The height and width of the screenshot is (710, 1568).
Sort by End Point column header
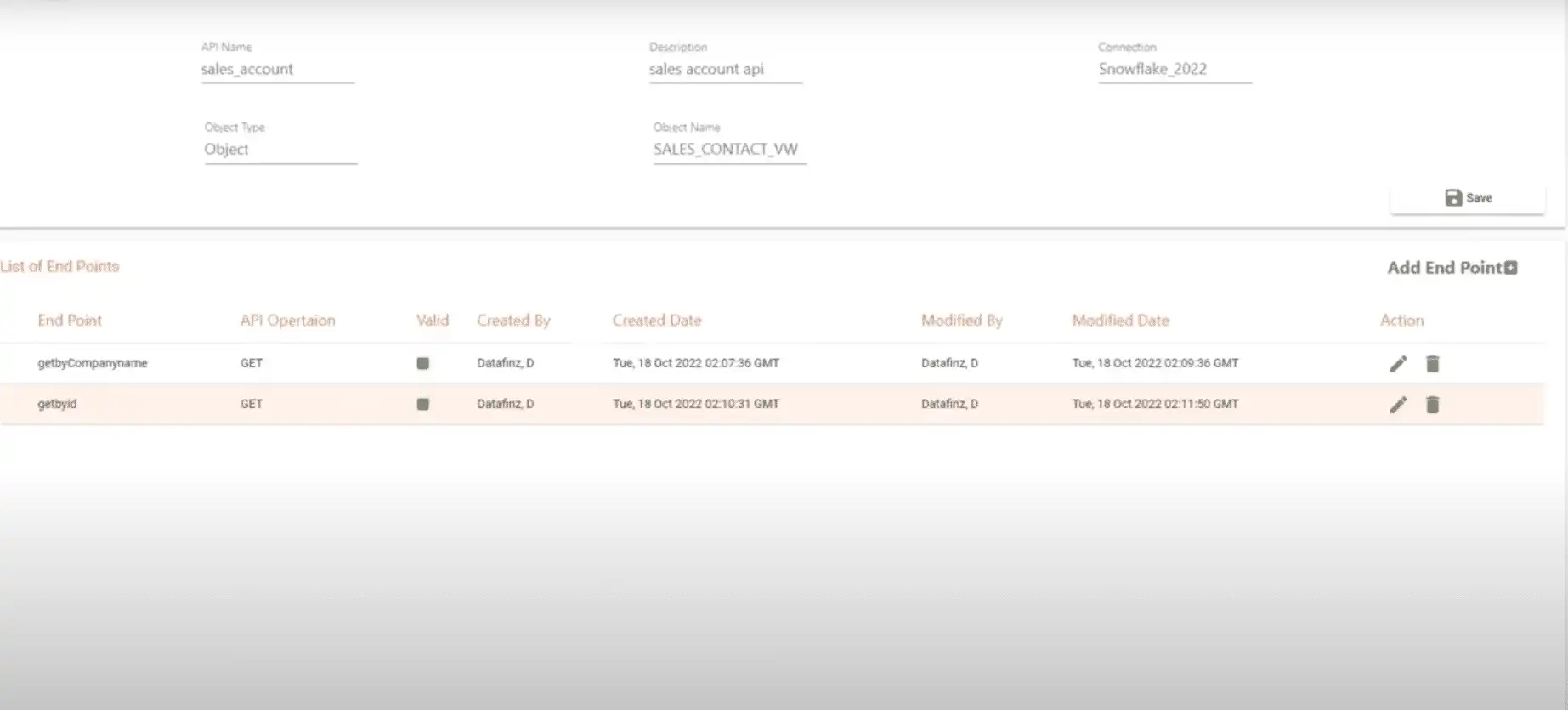[x=70, y=321]
